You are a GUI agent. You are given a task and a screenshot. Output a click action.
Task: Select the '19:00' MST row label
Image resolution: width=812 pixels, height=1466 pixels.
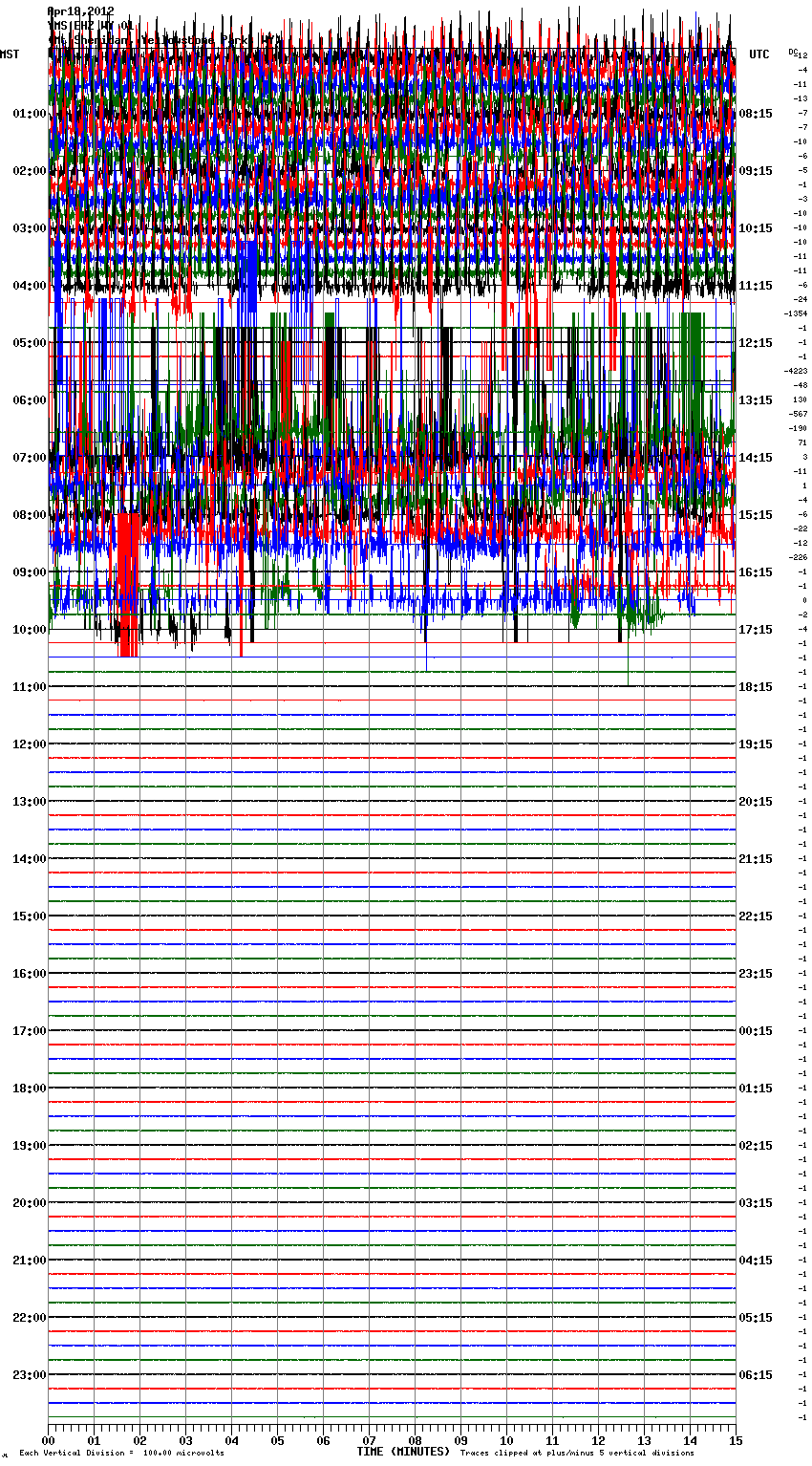point(30,1146)
